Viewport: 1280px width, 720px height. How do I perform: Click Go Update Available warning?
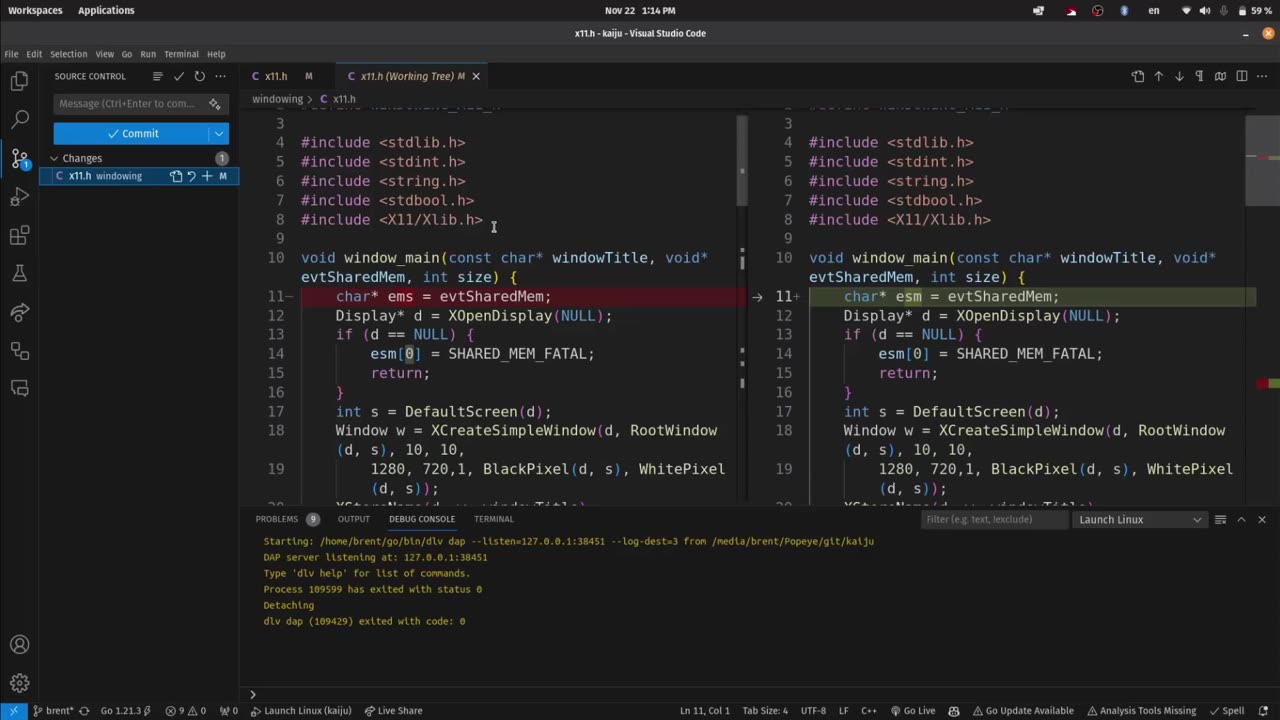1022,711
